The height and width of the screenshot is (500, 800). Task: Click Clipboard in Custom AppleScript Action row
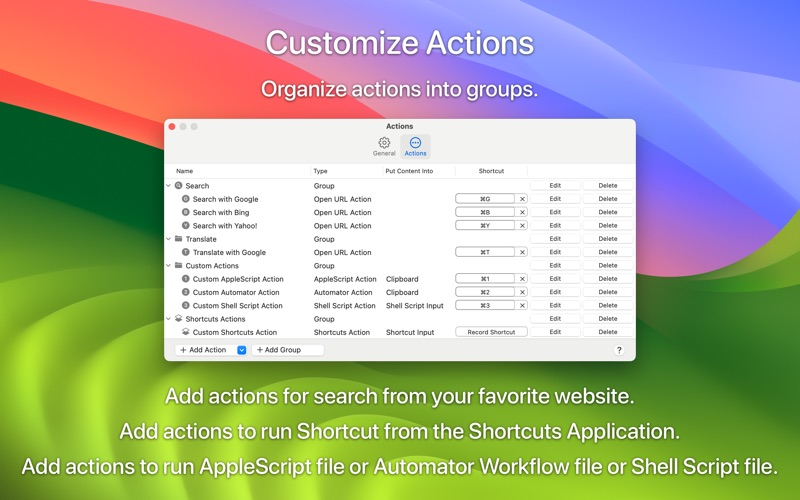coord(402,279)
